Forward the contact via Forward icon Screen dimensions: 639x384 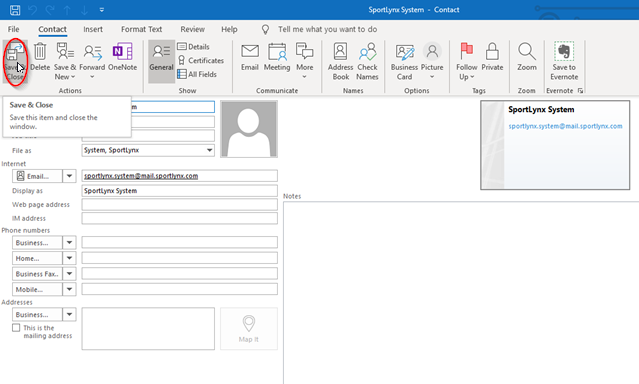pos(92,61)
